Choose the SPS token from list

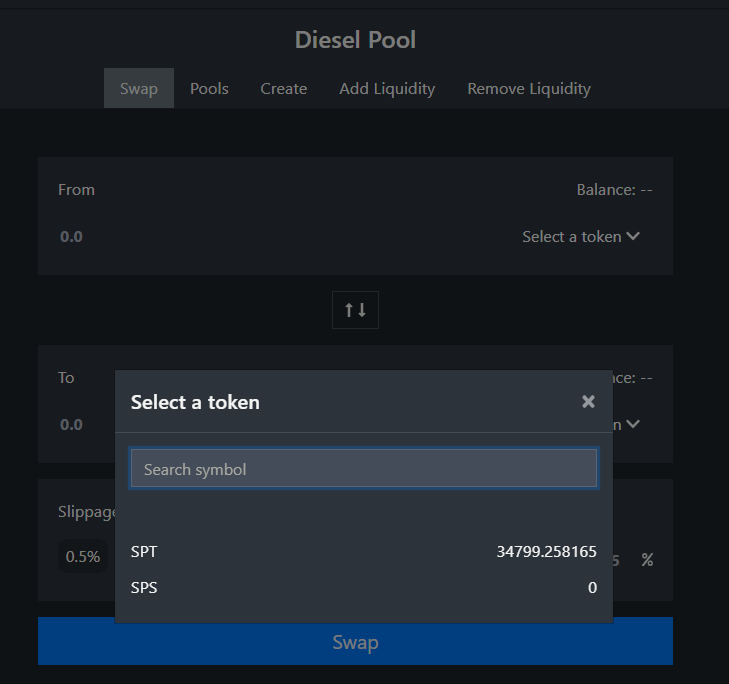tap(364, 588)
